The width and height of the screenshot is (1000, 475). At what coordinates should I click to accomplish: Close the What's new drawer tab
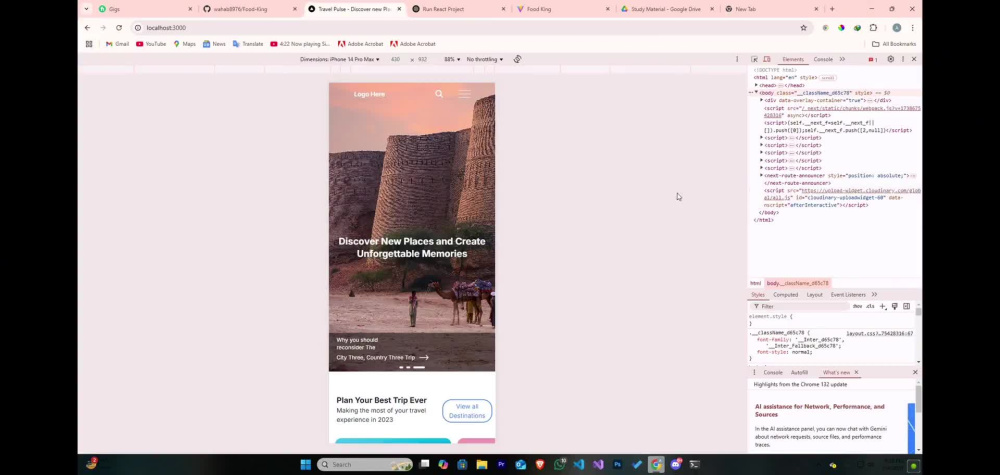856,372
